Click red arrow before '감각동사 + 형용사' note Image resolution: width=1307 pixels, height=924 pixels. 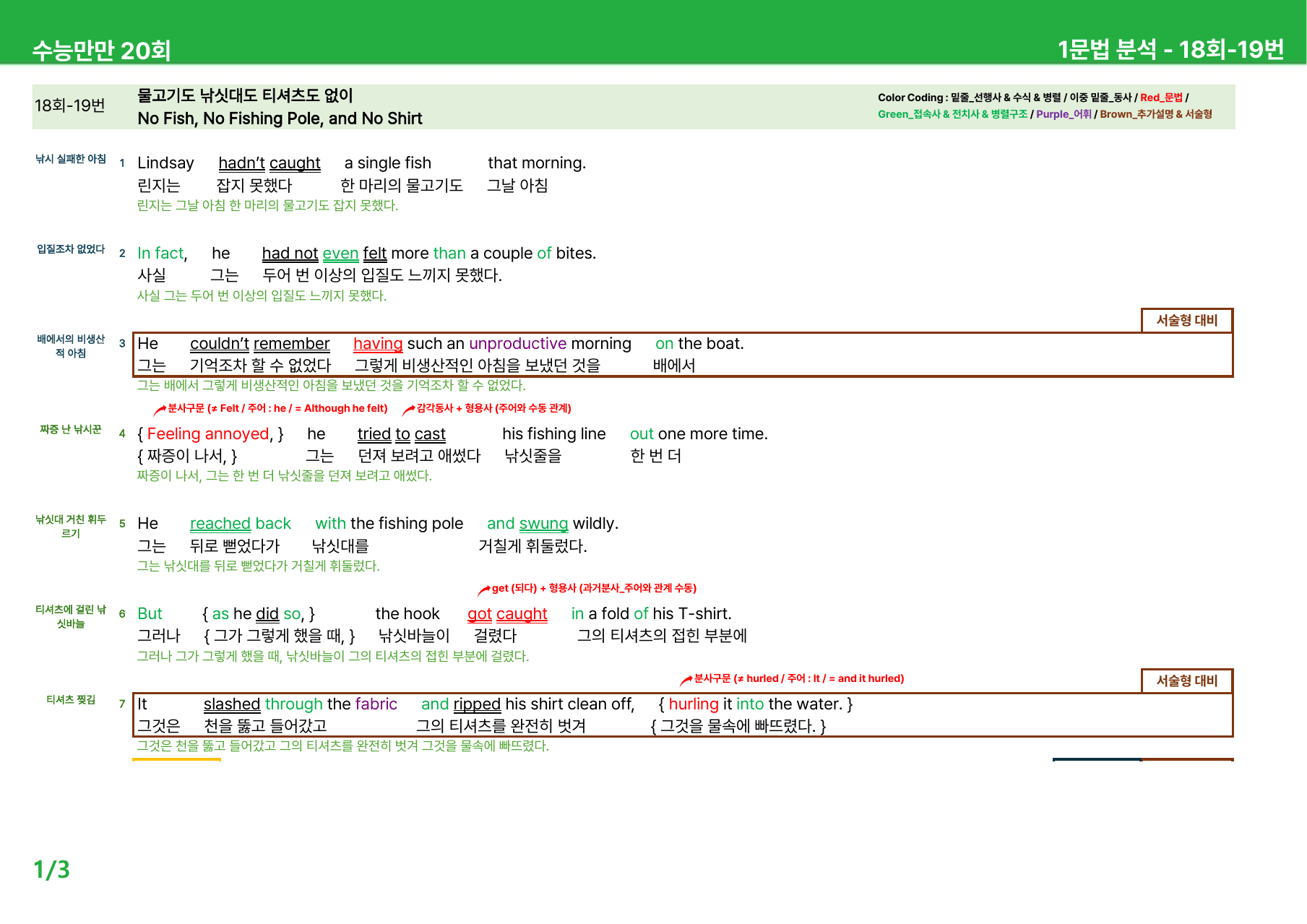point(409,410)
